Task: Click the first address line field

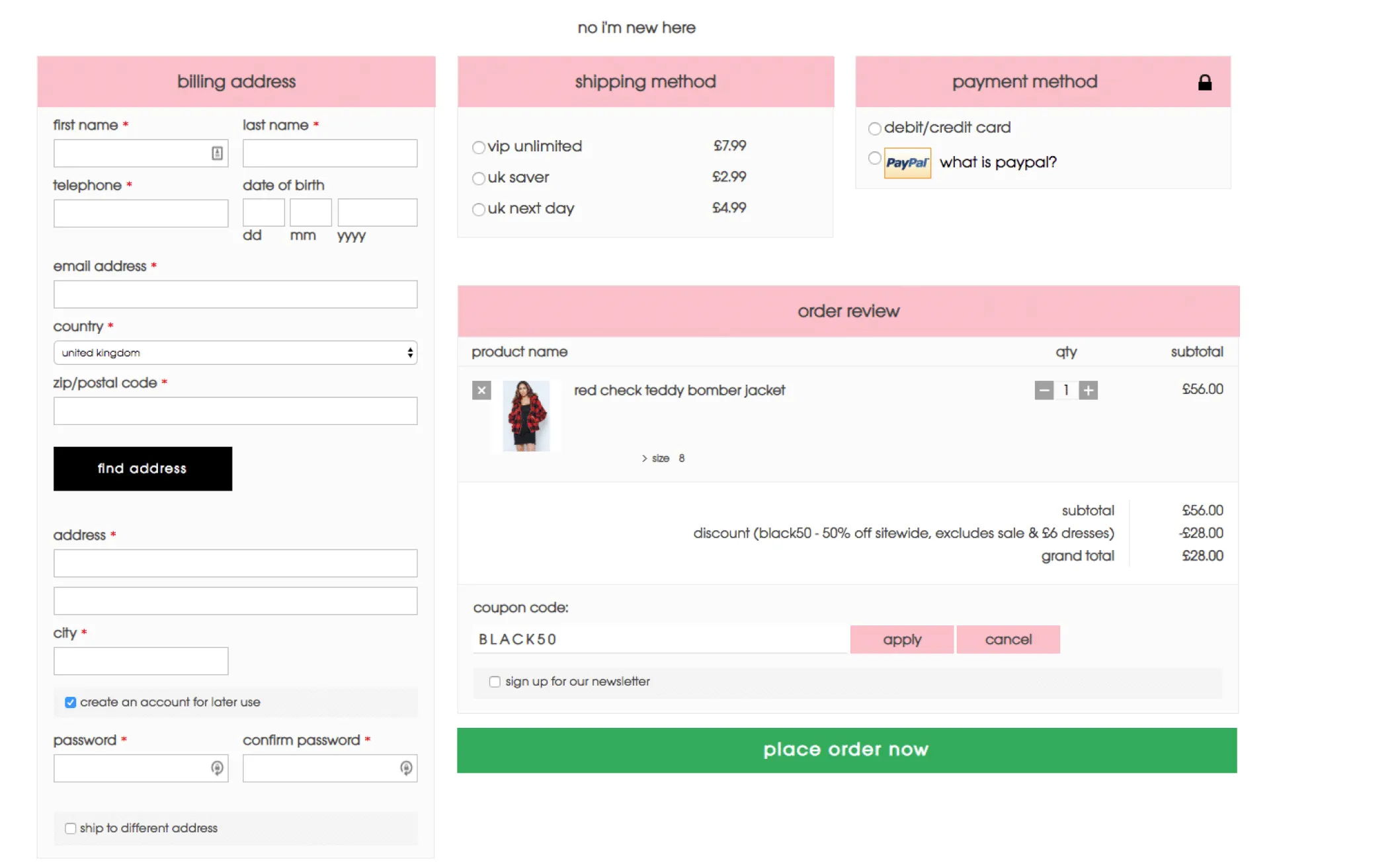Action: click(235, 563)
